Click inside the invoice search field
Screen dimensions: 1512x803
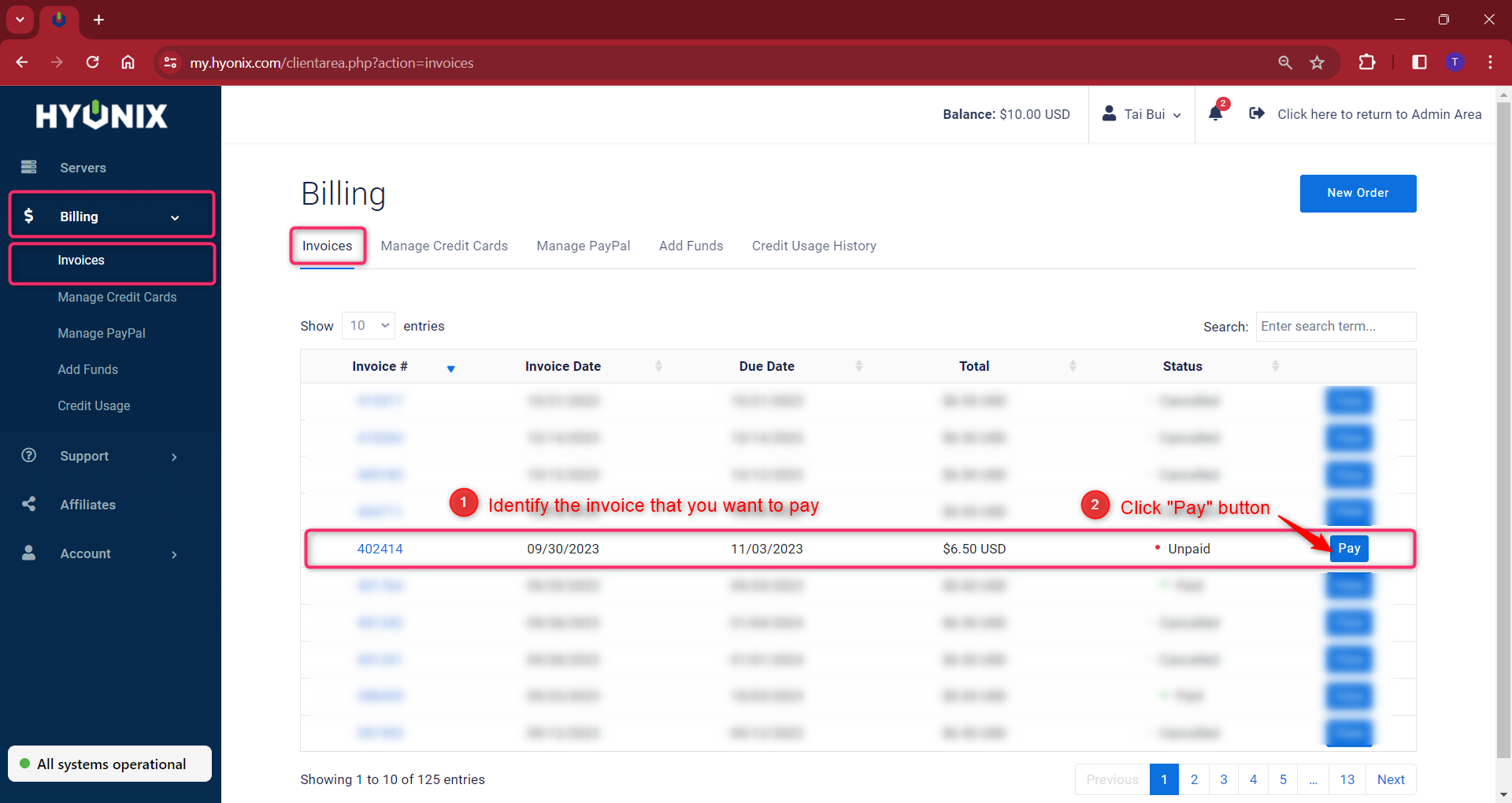1335,326
